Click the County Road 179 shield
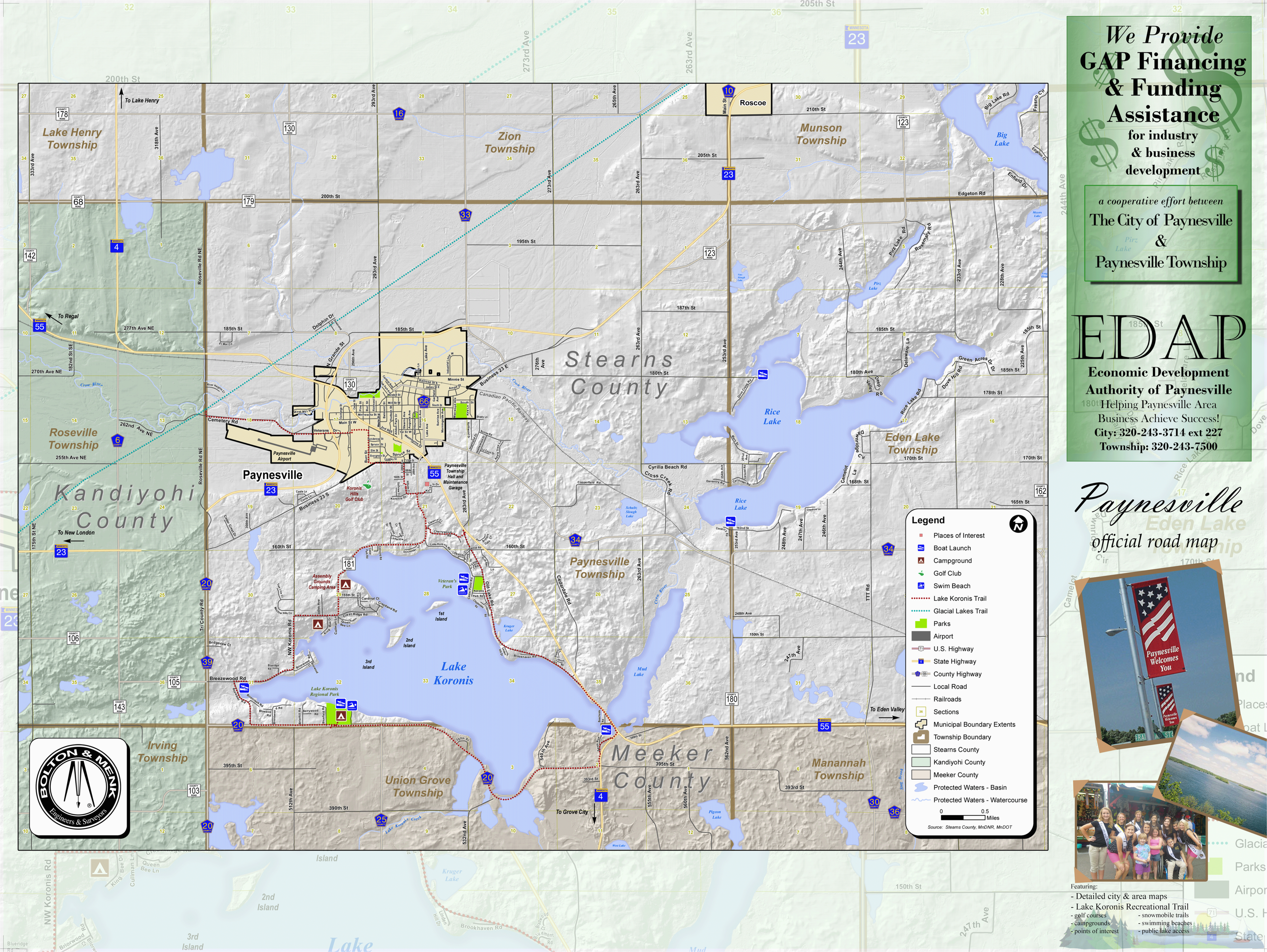This screenshot has height=952, width=1267. 248,201
